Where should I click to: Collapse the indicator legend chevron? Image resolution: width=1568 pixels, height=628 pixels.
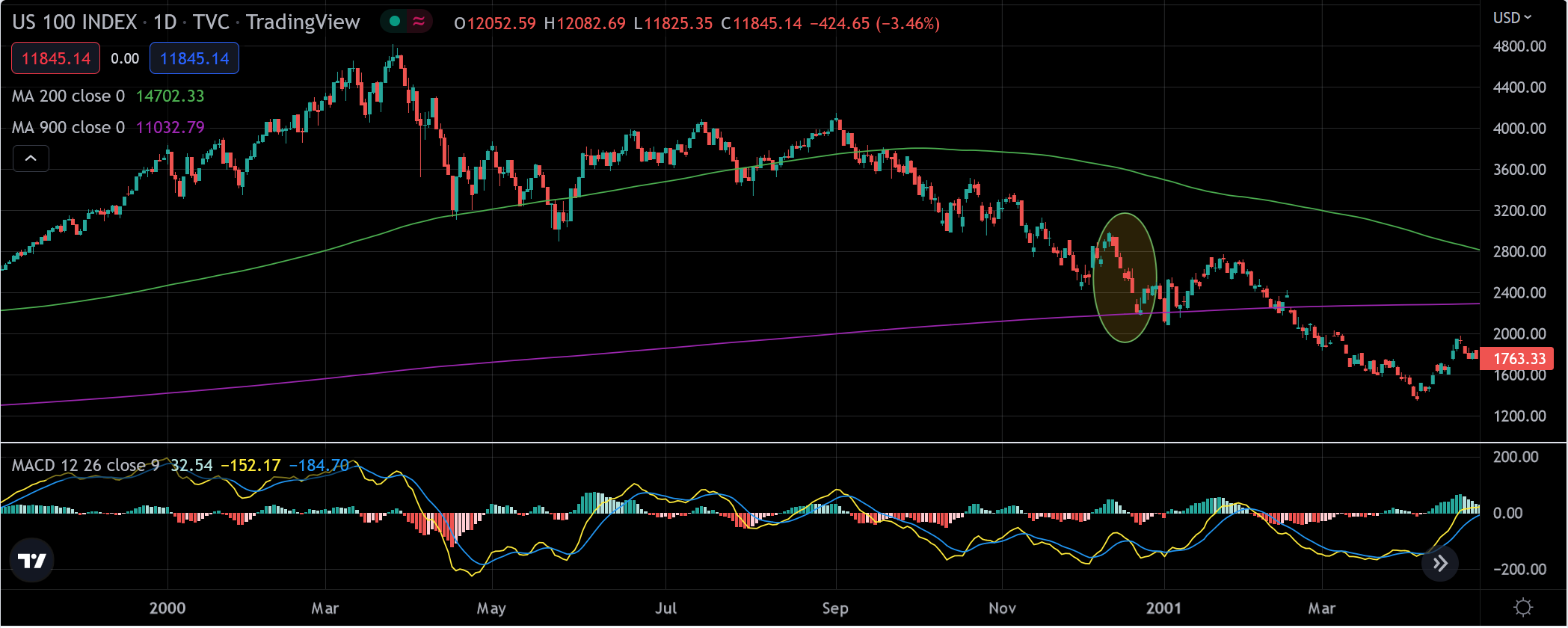tap(31, 158)
